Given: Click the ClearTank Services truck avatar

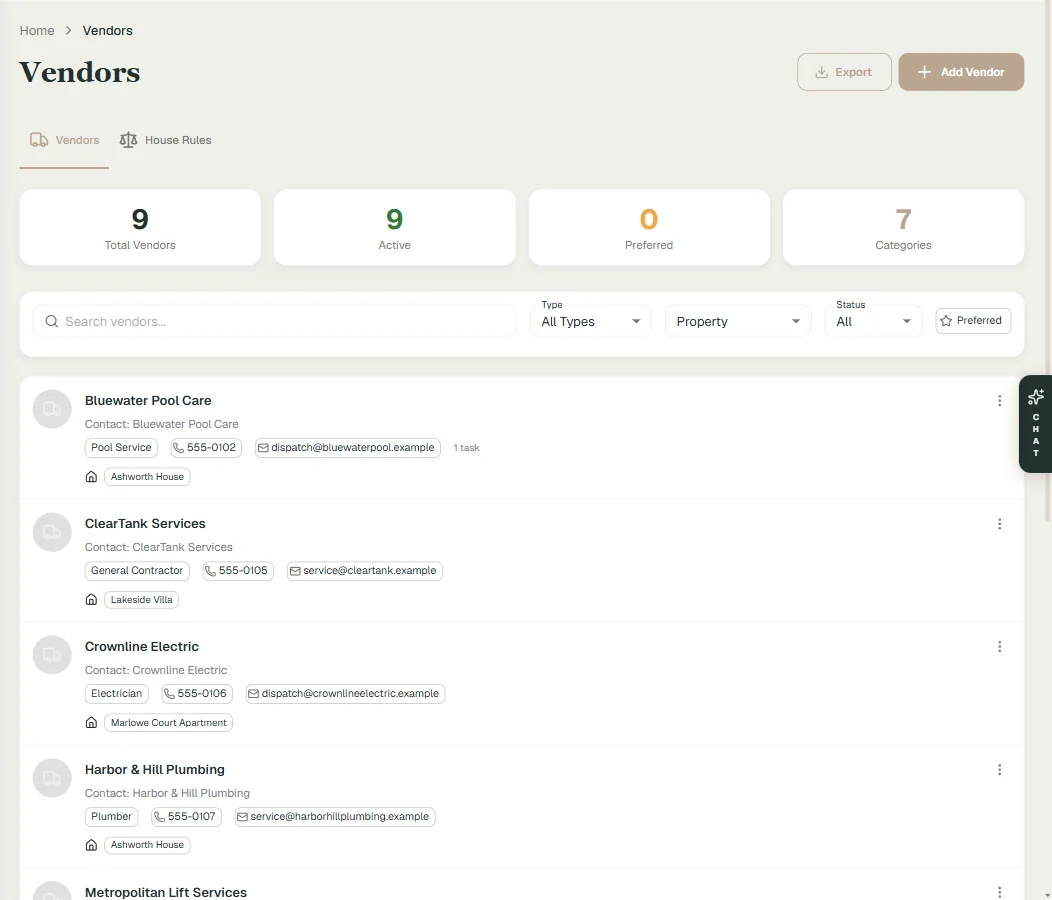Looking at the screenshot, I should point(52,532).
